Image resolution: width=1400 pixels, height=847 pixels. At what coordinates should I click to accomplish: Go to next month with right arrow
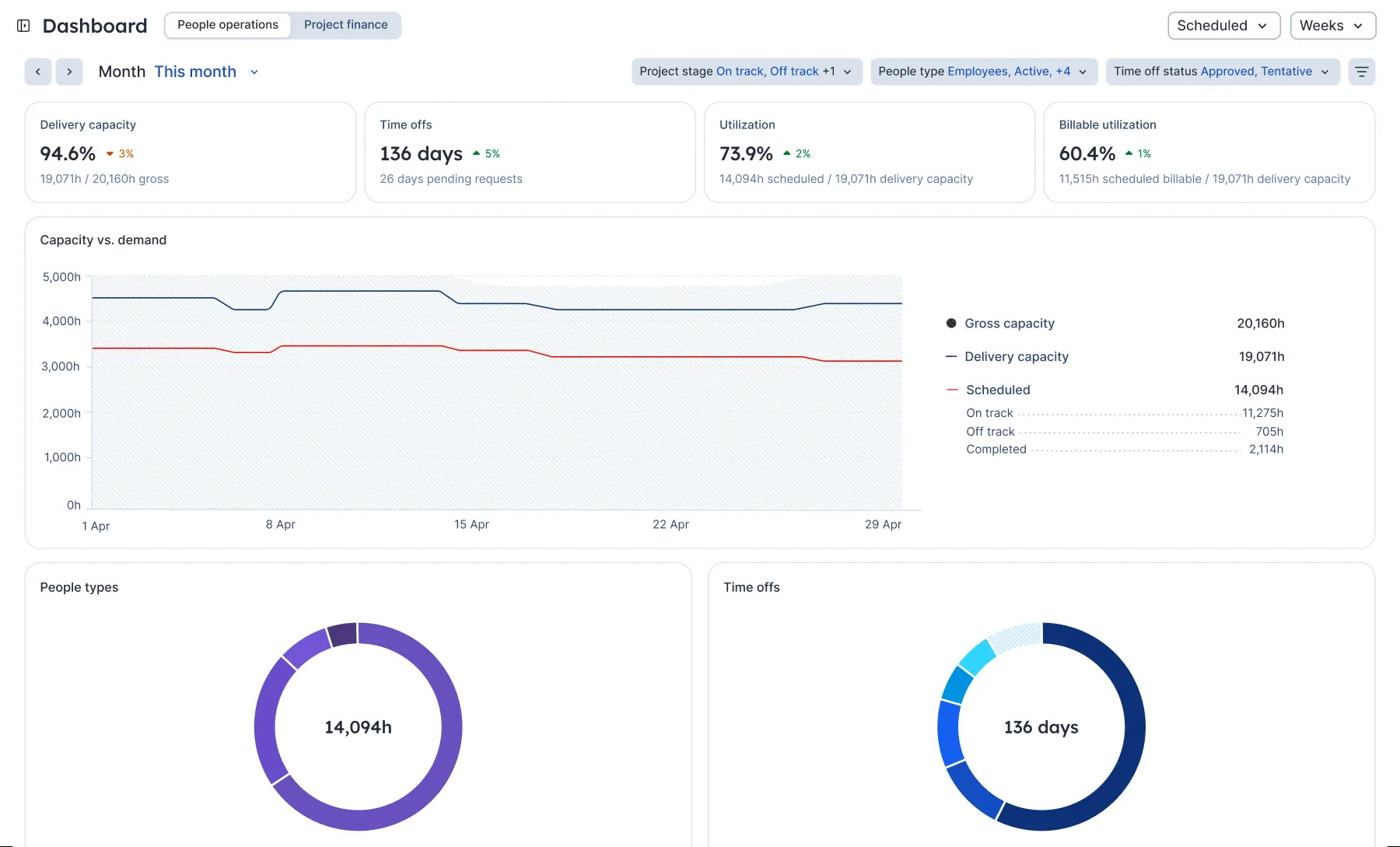pyautogui.click(x=69, y=72)
